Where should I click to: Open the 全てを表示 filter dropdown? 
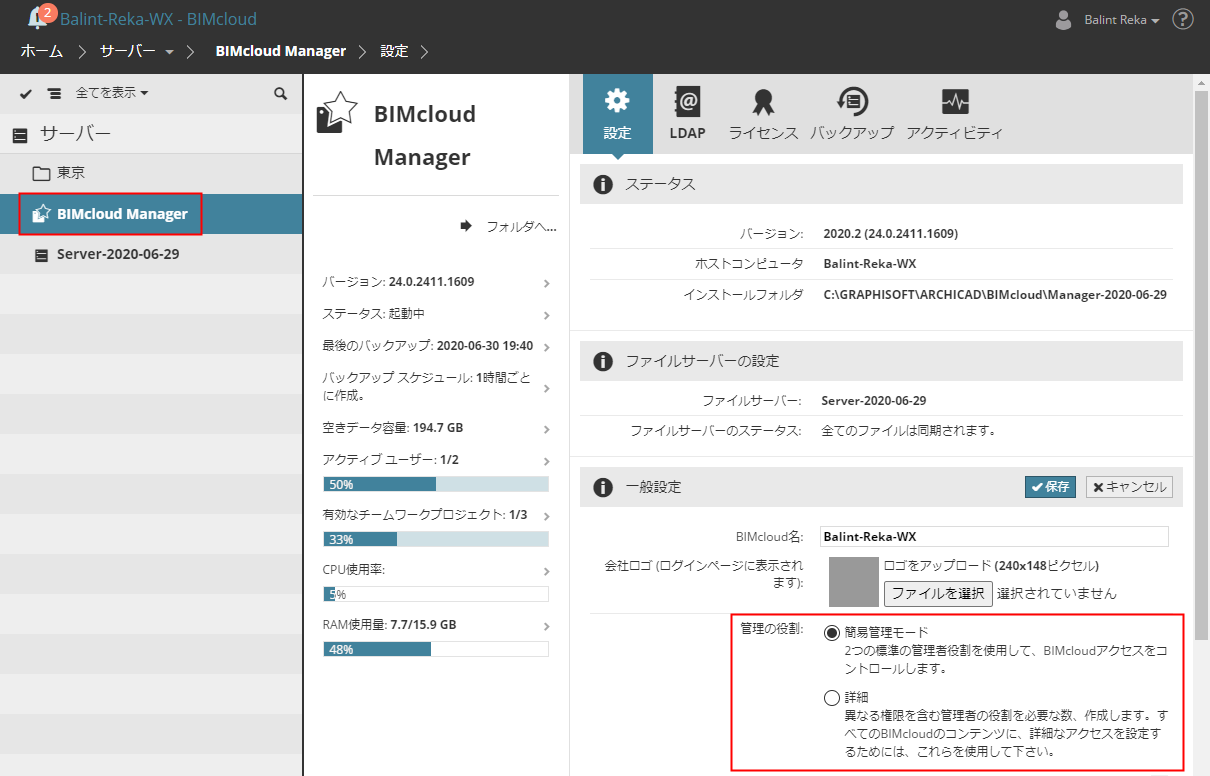click(112, 93)
